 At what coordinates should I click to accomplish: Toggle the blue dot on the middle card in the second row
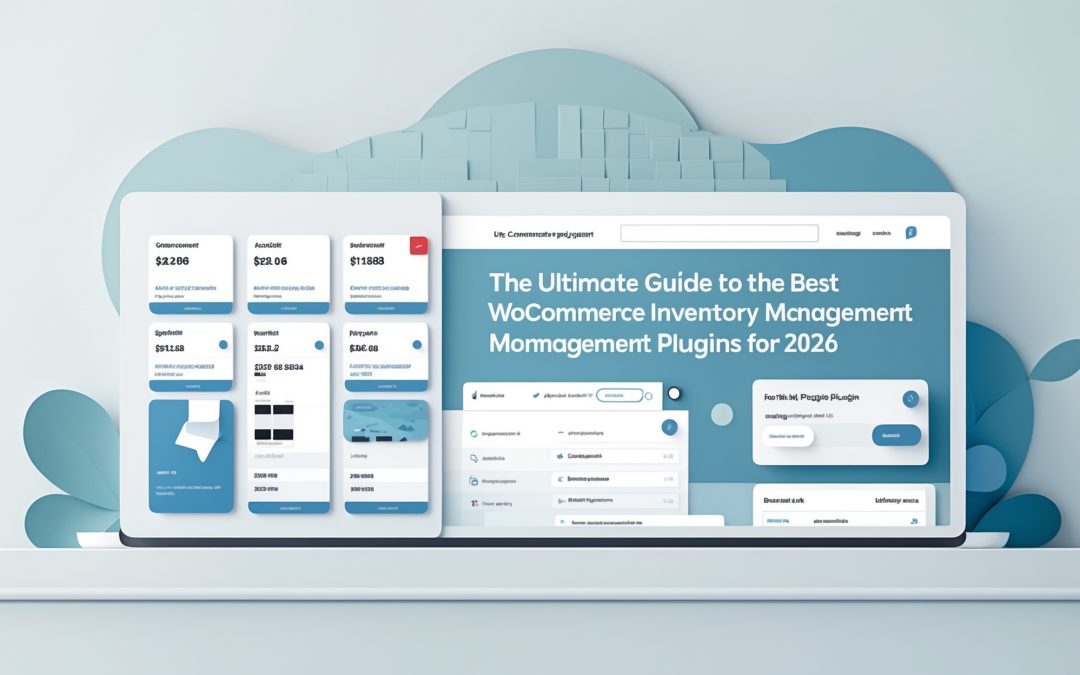(x=319, y=345)
